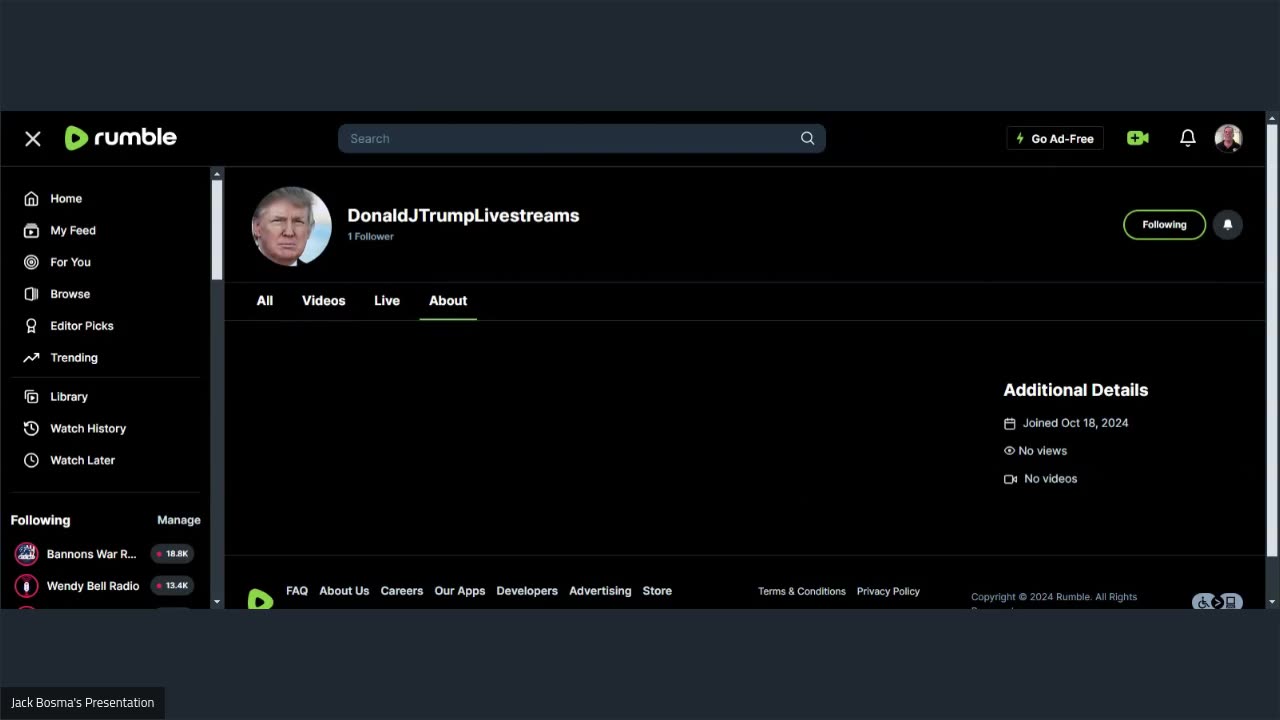Open Bannons War Room channel
The height and width of the screenshot is (720, 1280).
[x=92, y=554]
